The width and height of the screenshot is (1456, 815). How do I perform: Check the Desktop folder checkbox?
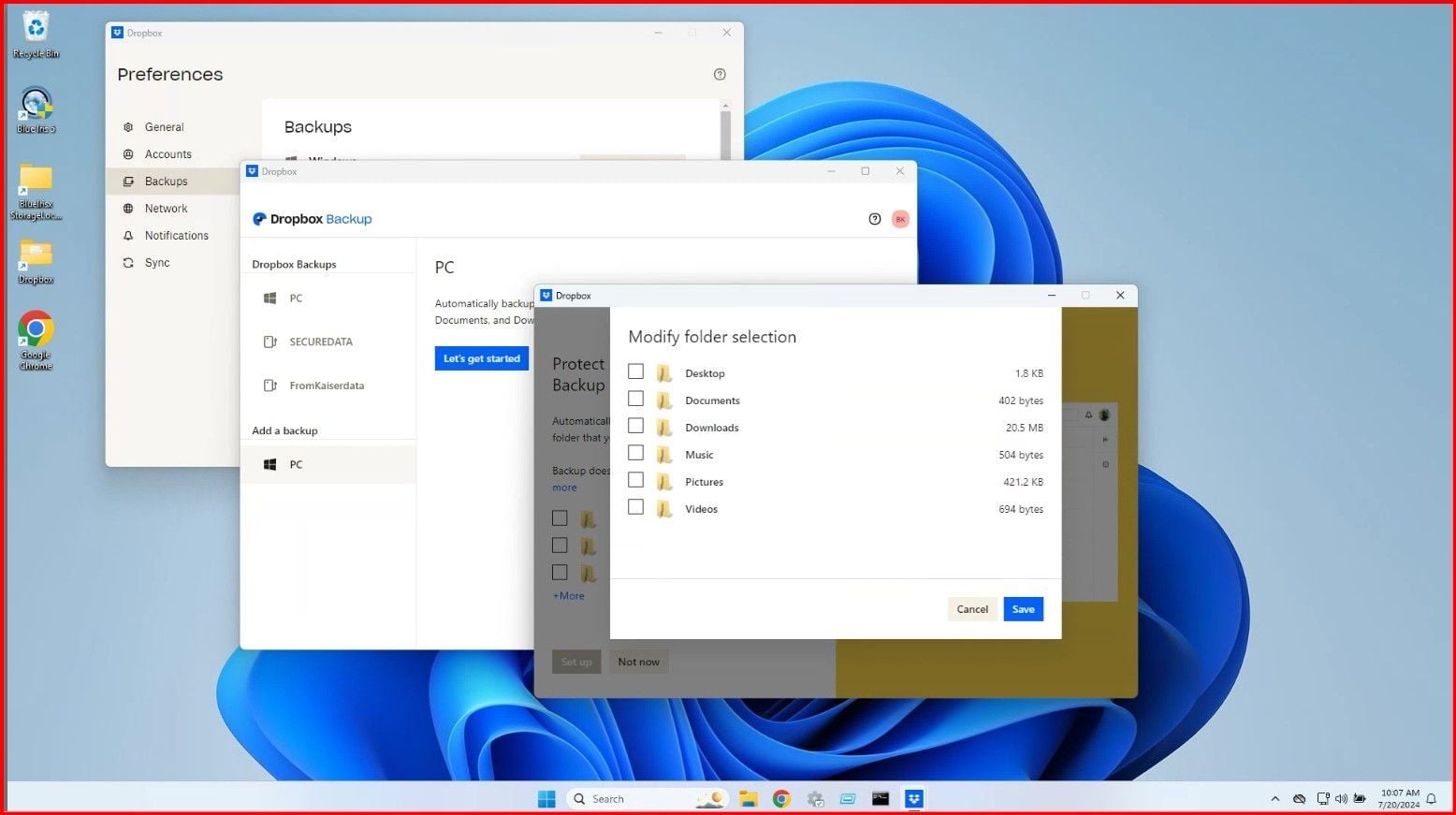pyautogui.click(x=636, y=371)
